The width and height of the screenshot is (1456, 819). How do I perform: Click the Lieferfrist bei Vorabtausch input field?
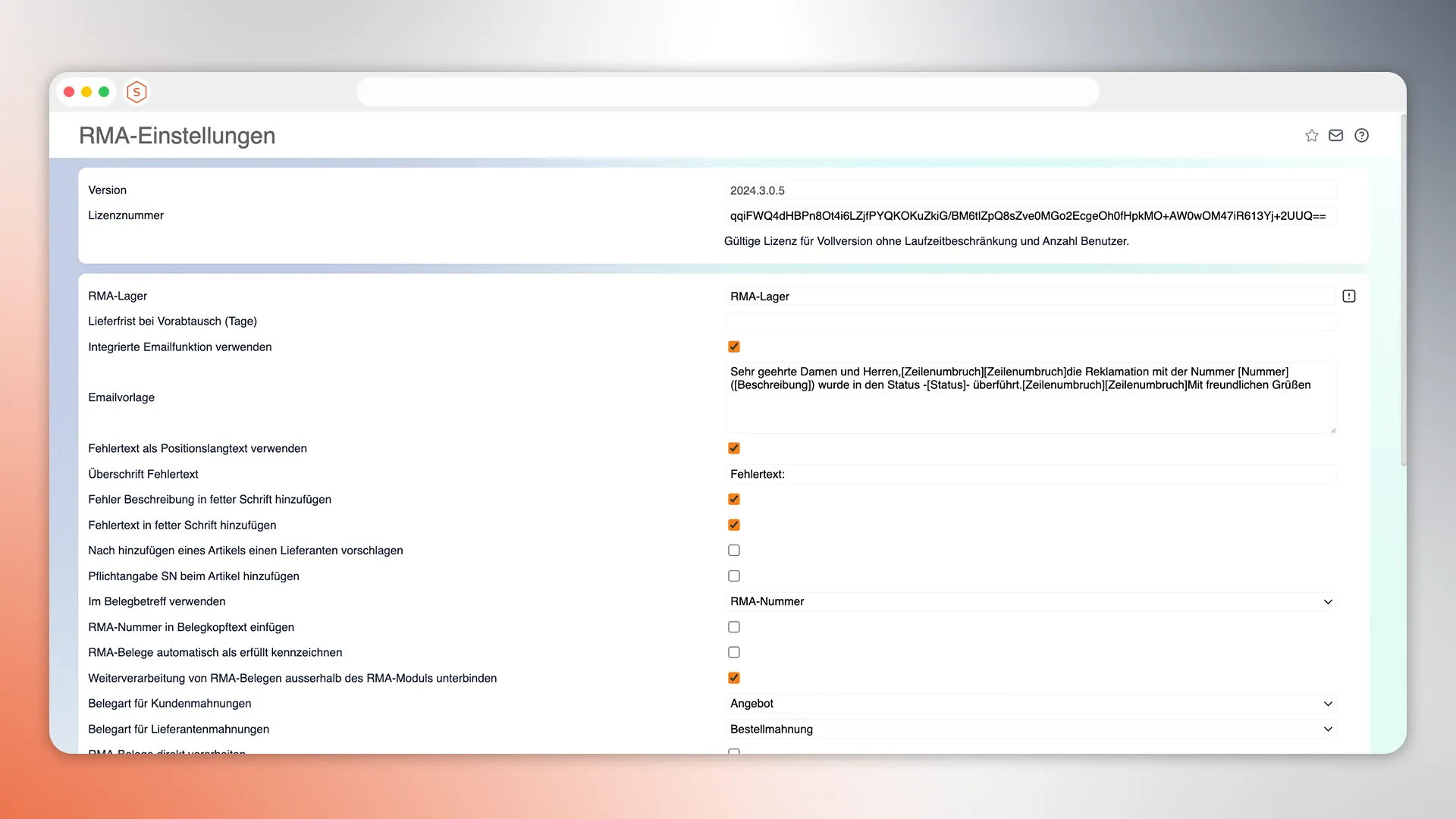click(1030, 322)
